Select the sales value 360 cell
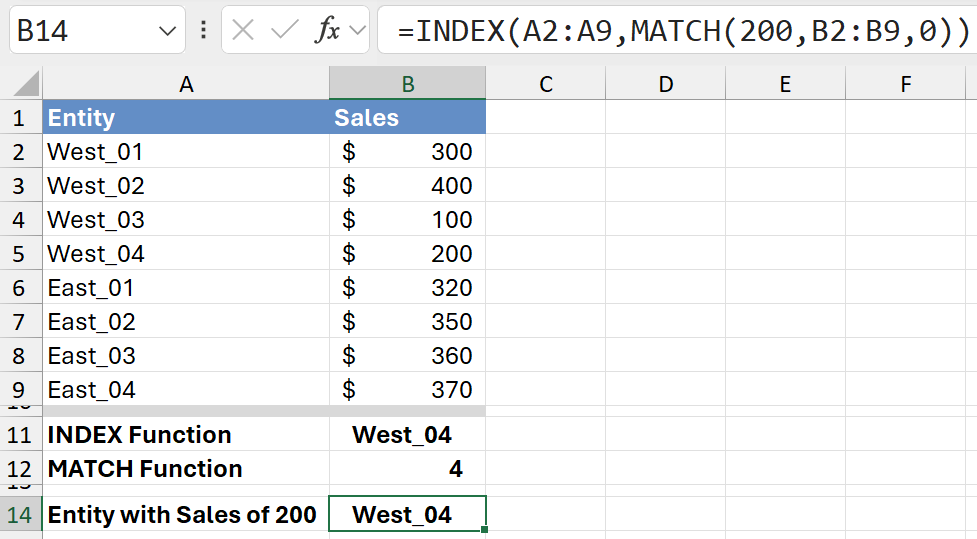Screen dimensions: 977x539 tap(407, 355)
